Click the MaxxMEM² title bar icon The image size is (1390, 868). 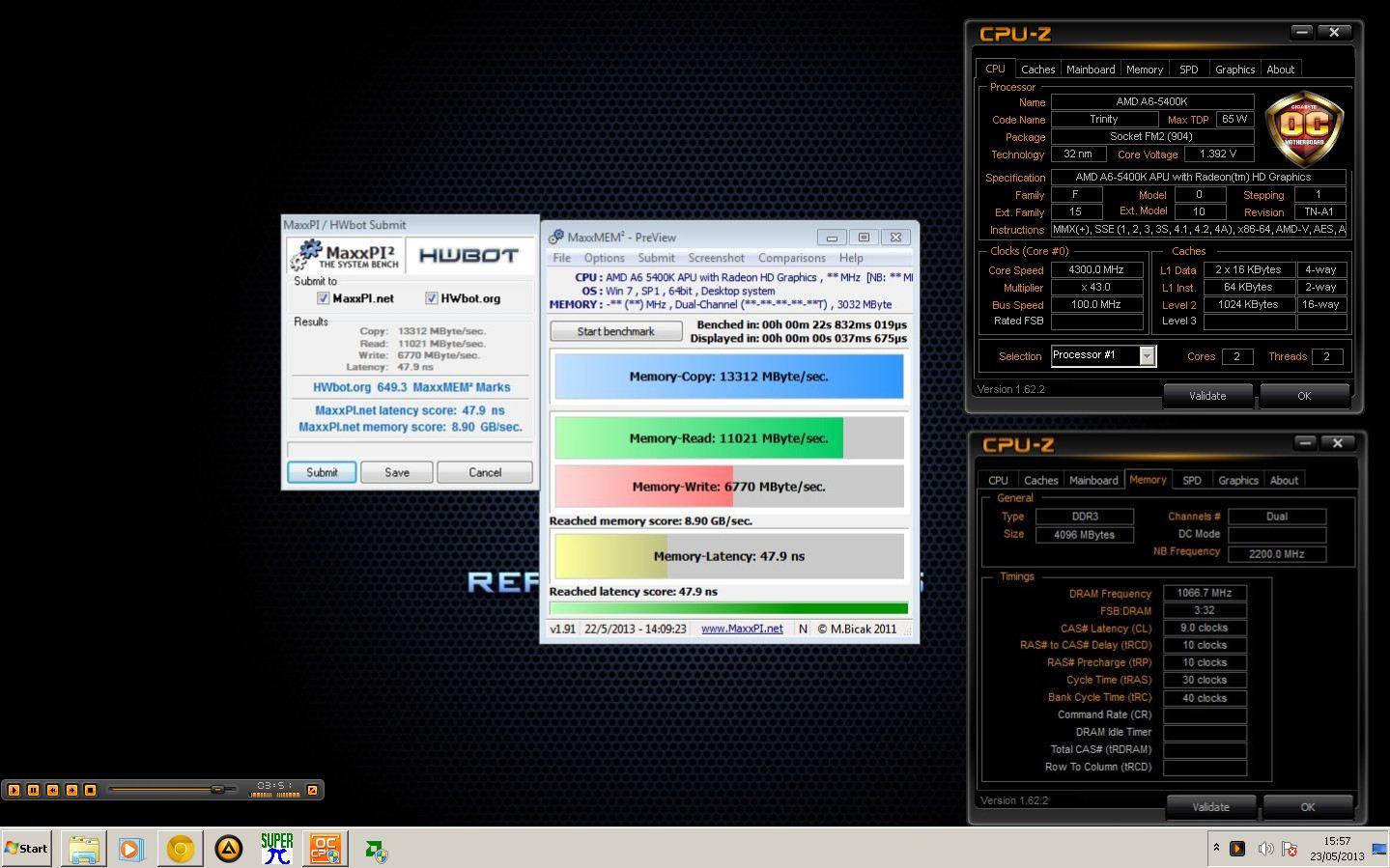555,237
